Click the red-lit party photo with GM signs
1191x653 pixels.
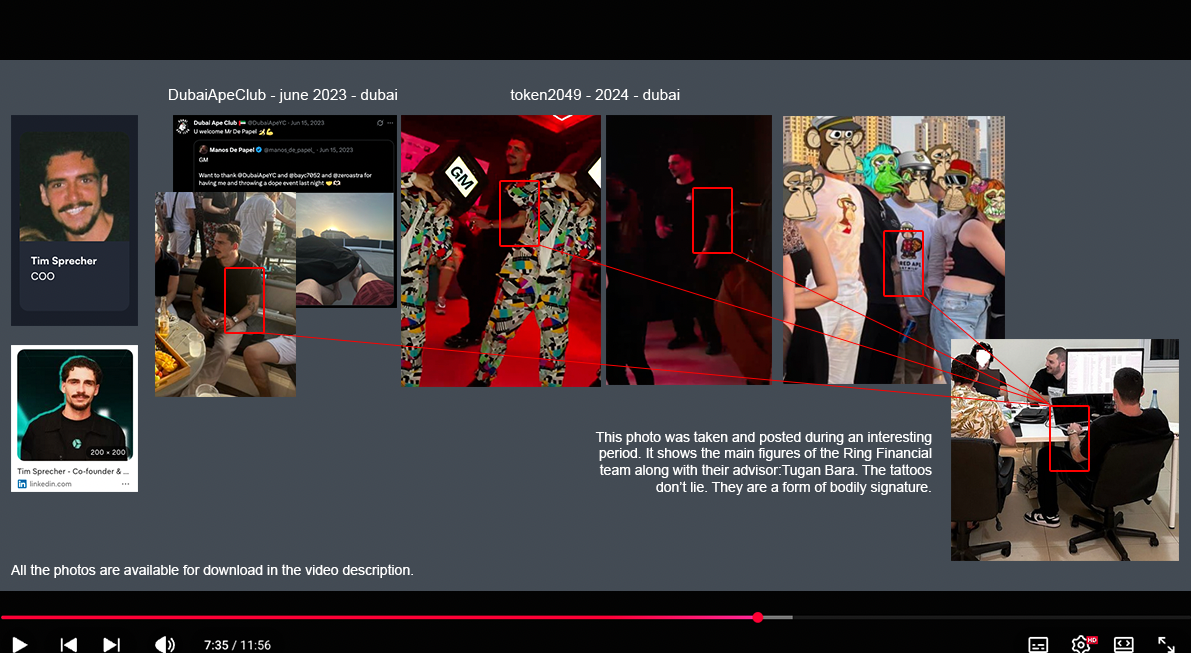501,251
